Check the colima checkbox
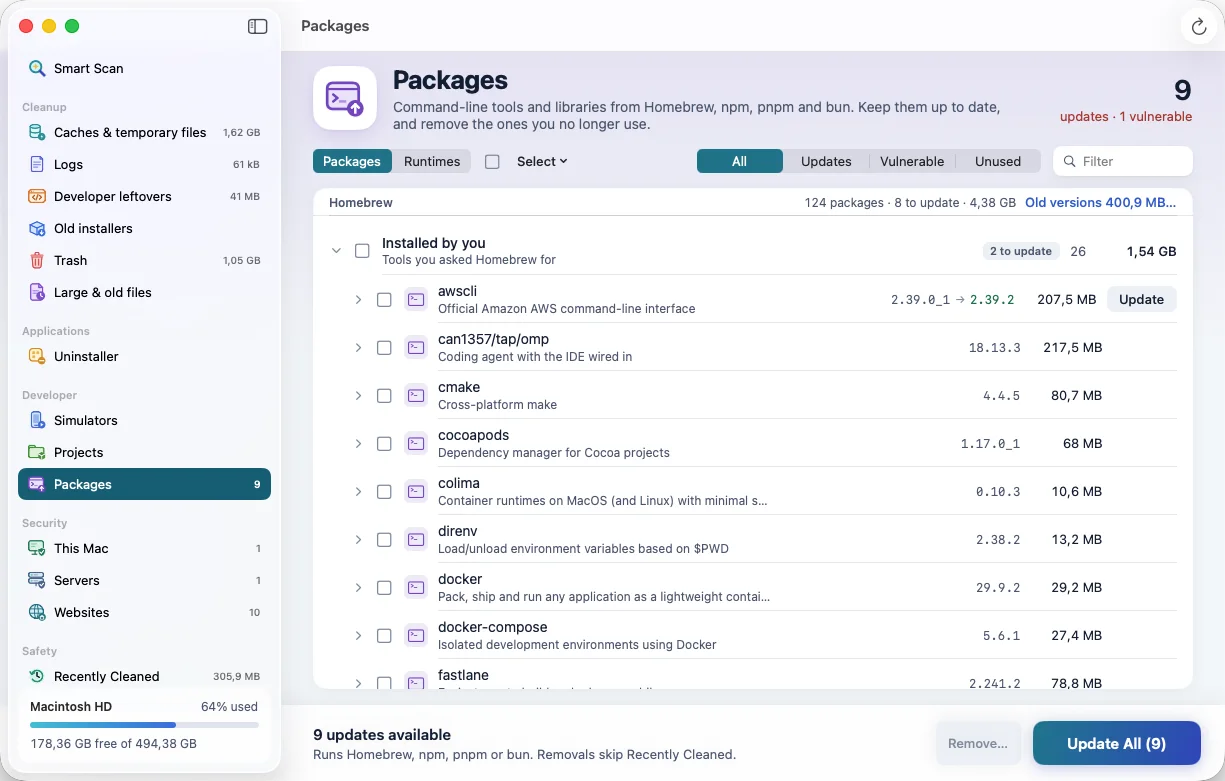The width and height of the screenshot is (1225, 781). (384, 491)
